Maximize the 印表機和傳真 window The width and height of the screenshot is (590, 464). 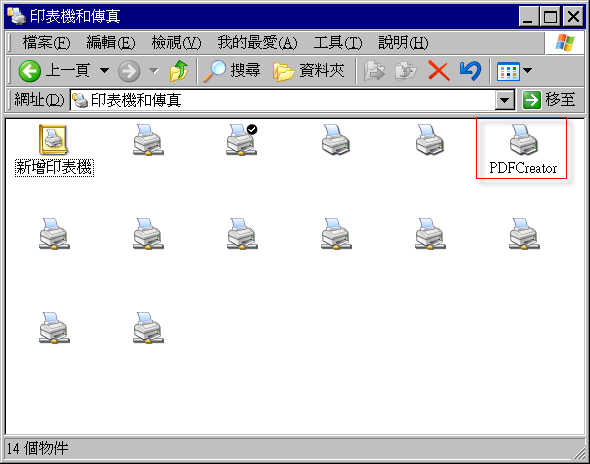click(x=550, y=17)
